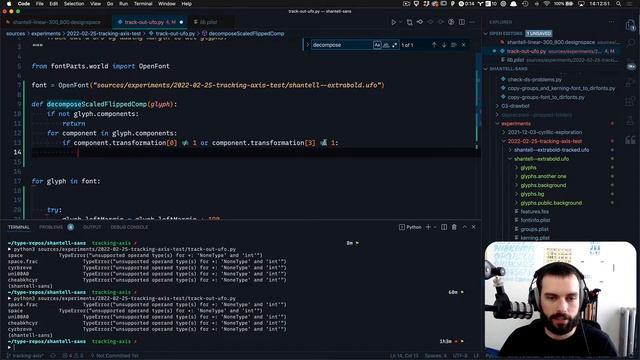Click UTF-8 encoding in status bar
Image resolution: width=640 pixels, height=360 pixels.
[460, 356]
